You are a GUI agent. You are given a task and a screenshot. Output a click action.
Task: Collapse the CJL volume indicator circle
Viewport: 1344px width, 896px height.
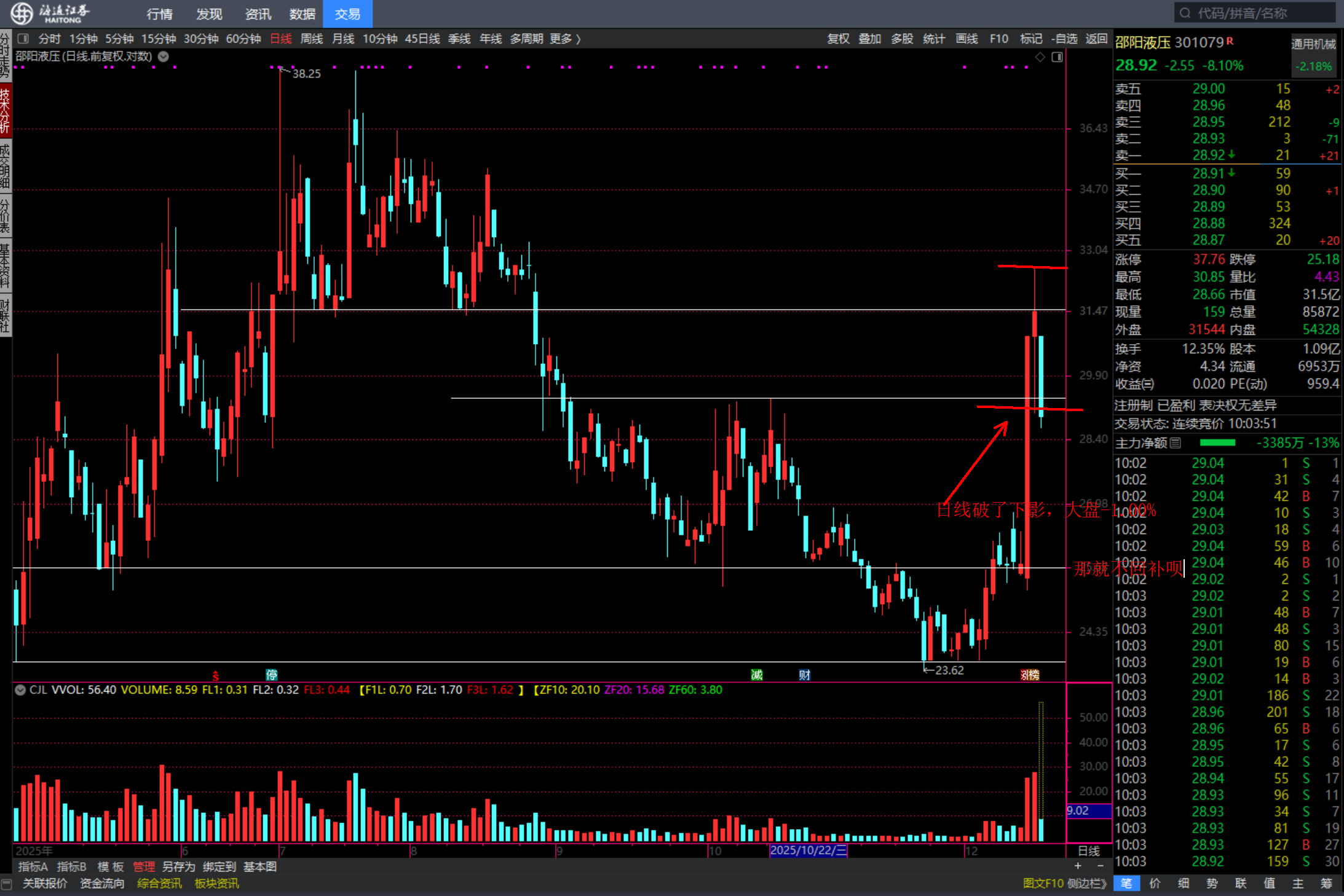pos(20,690)
